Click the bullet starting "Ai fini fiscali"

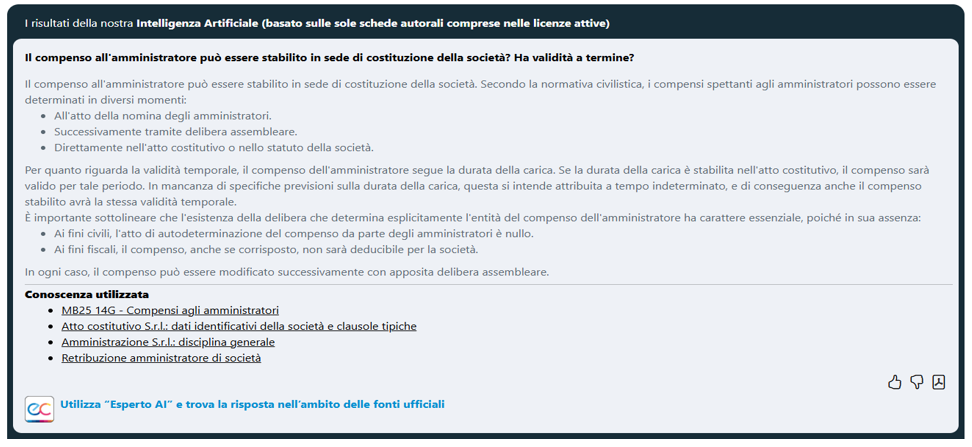click(x=266, y=249)
